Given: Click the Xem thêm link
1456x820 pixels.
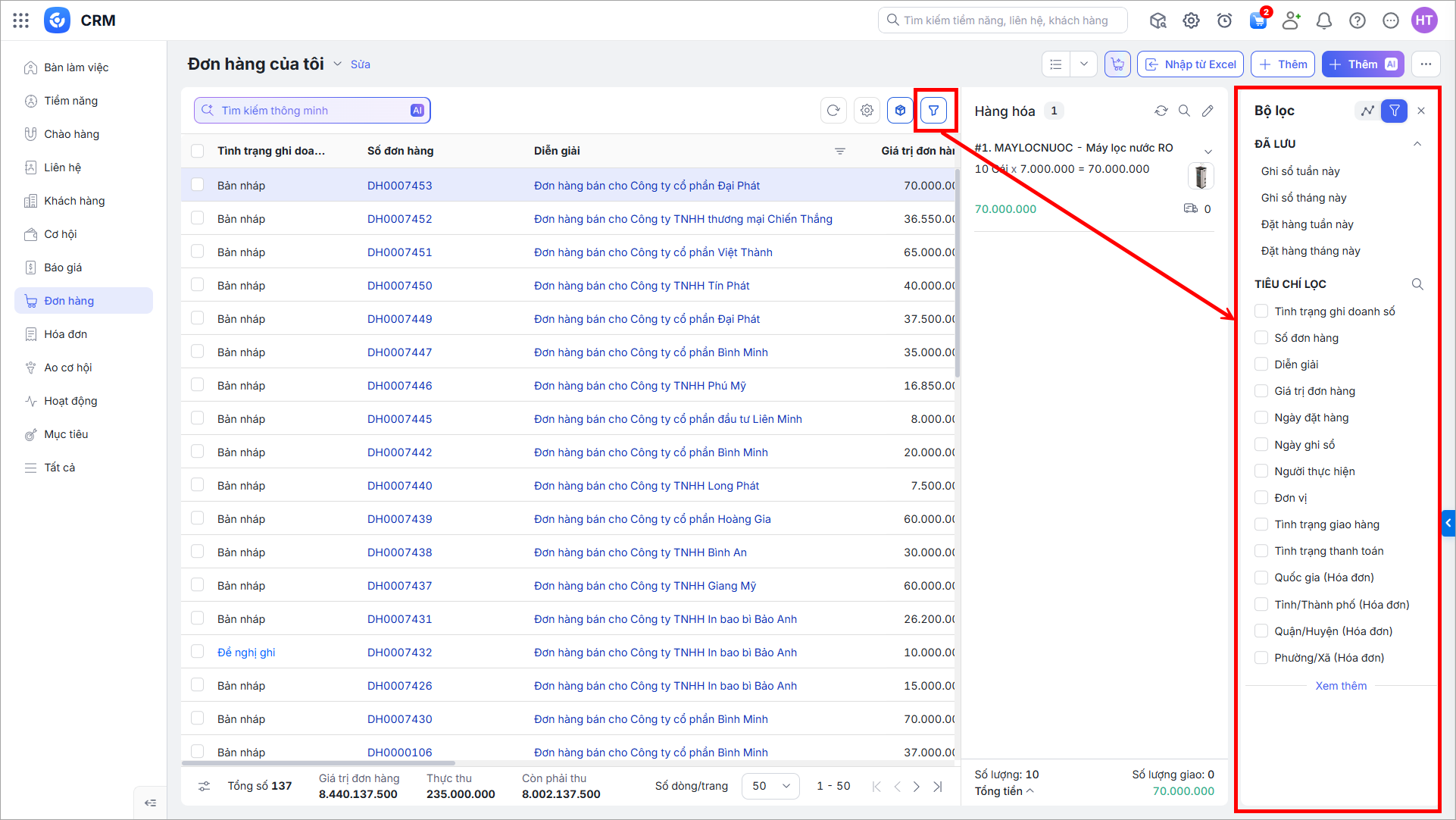Looking at the screenshot, I should [1341, 686].
